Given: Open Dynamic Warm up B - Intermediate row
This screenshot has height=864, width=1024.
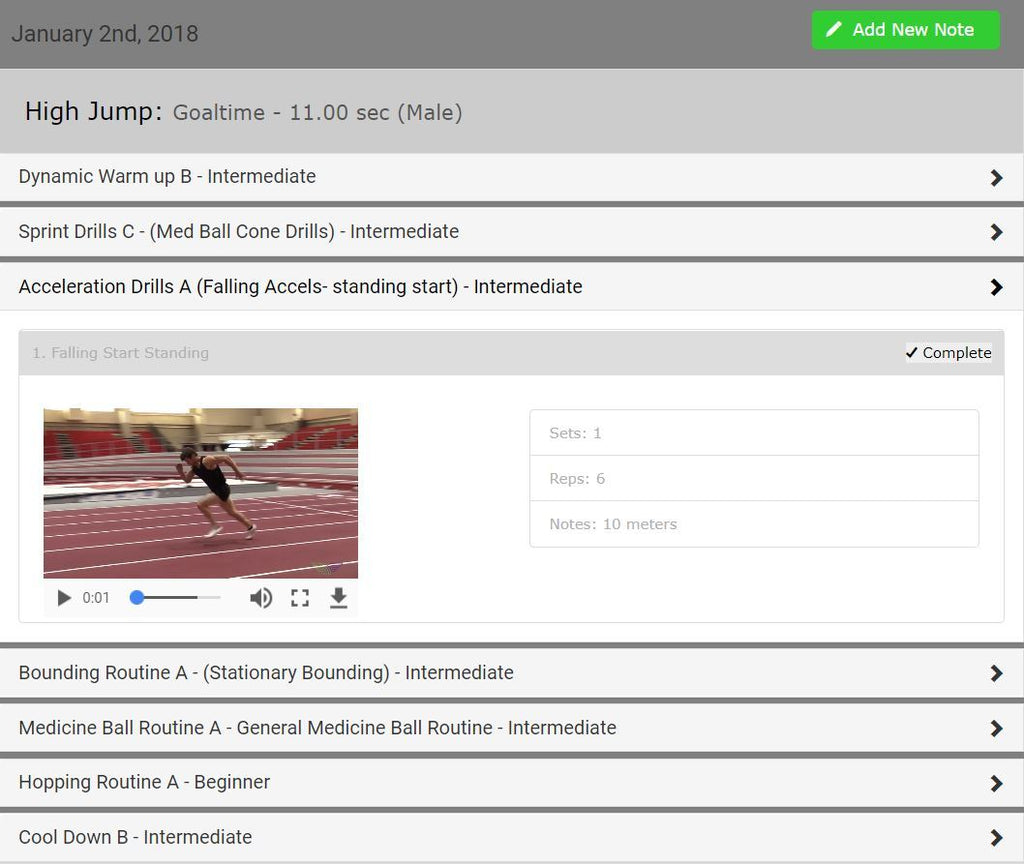Looking at the screenshot, I should (511, 177).
